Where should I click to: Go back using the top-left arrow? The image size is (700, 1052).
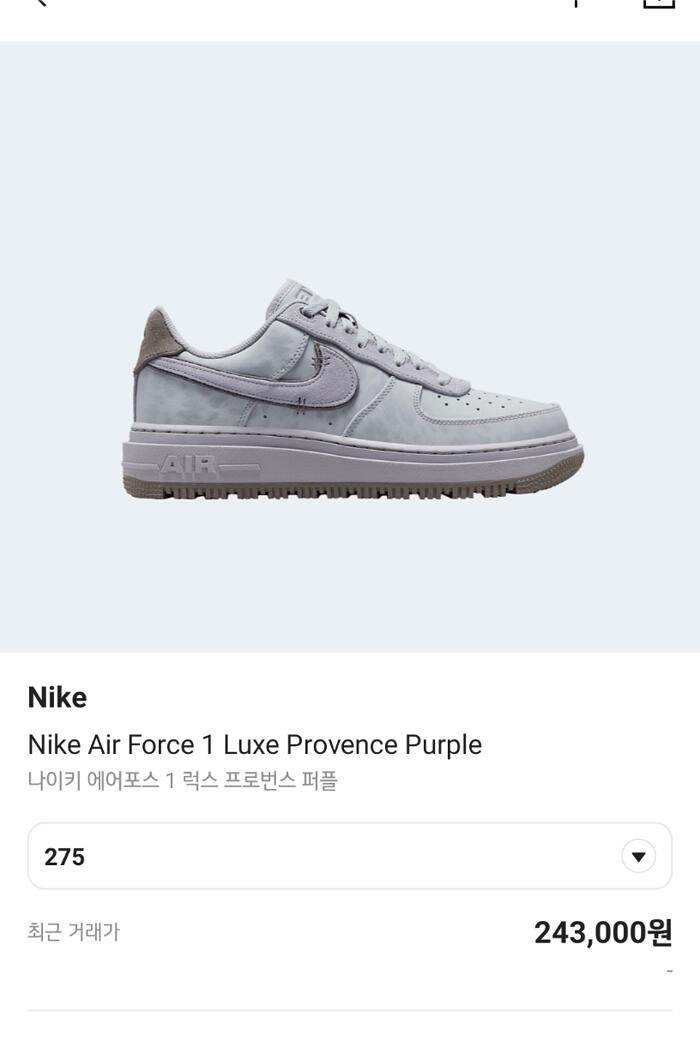click(x=40, y=3)
